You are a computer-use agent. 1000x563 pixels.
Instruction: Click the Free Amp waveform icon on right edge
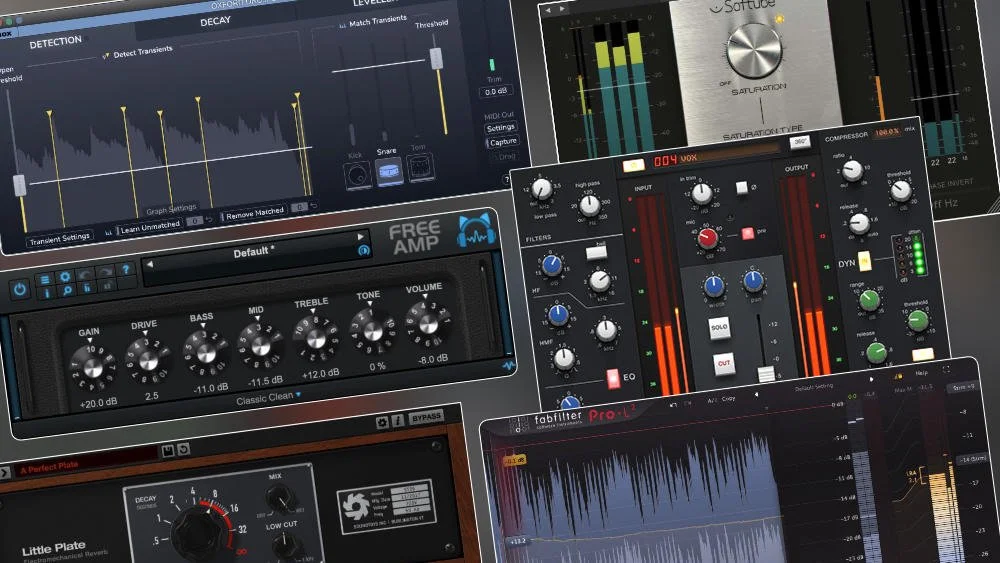[x=508, y=366]
